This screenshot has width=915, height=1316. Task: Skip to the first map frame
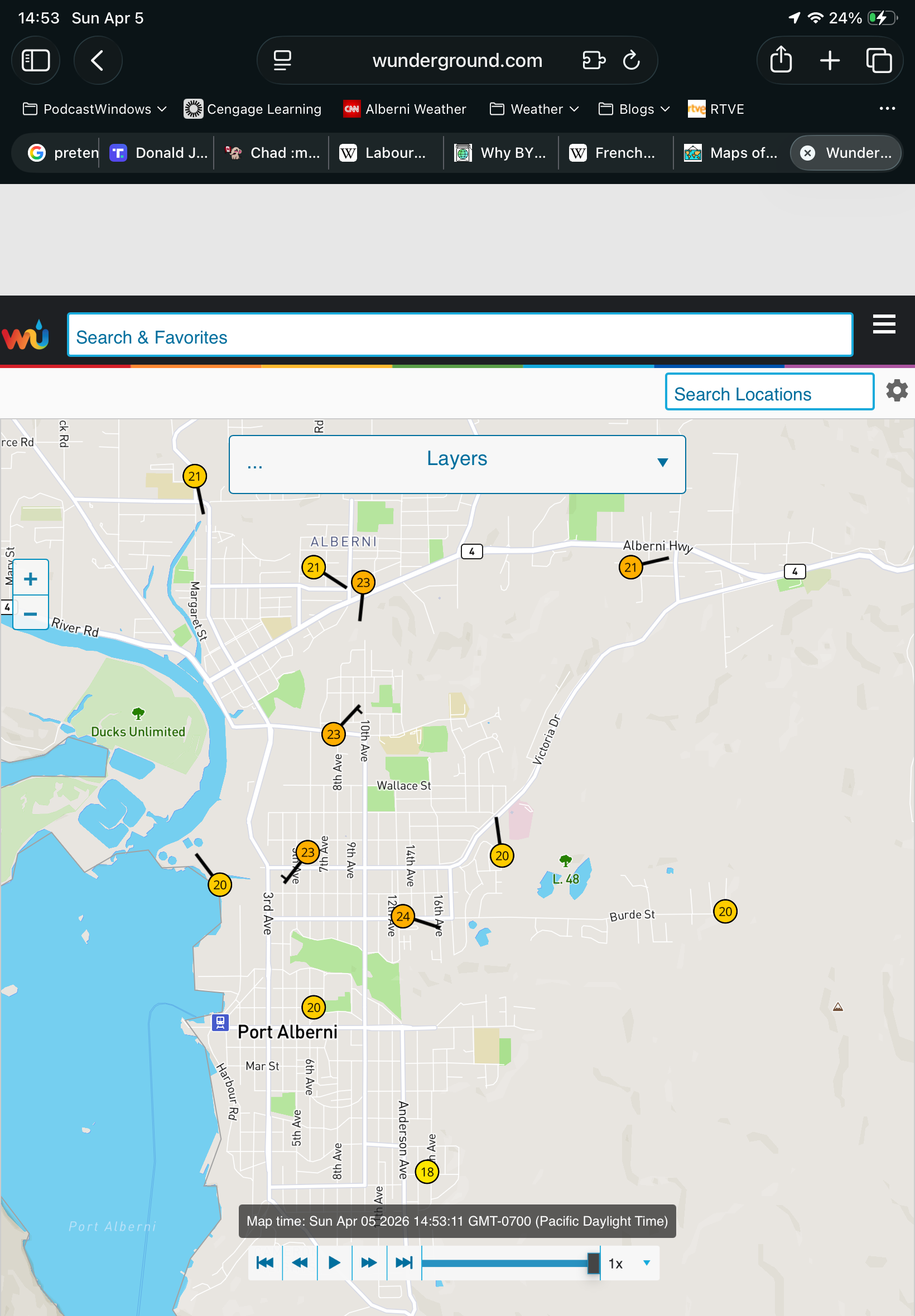(x=265, y=1262)
